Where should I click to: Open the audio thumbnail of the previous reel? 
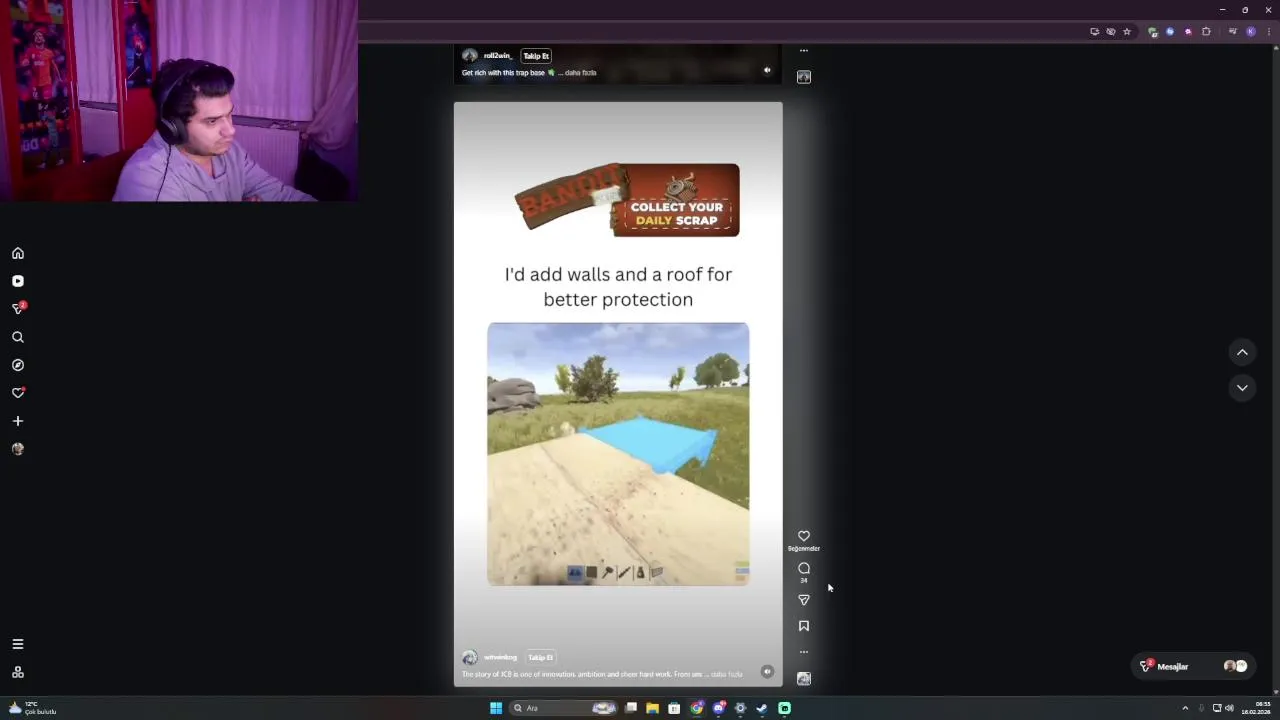[804, 77]
